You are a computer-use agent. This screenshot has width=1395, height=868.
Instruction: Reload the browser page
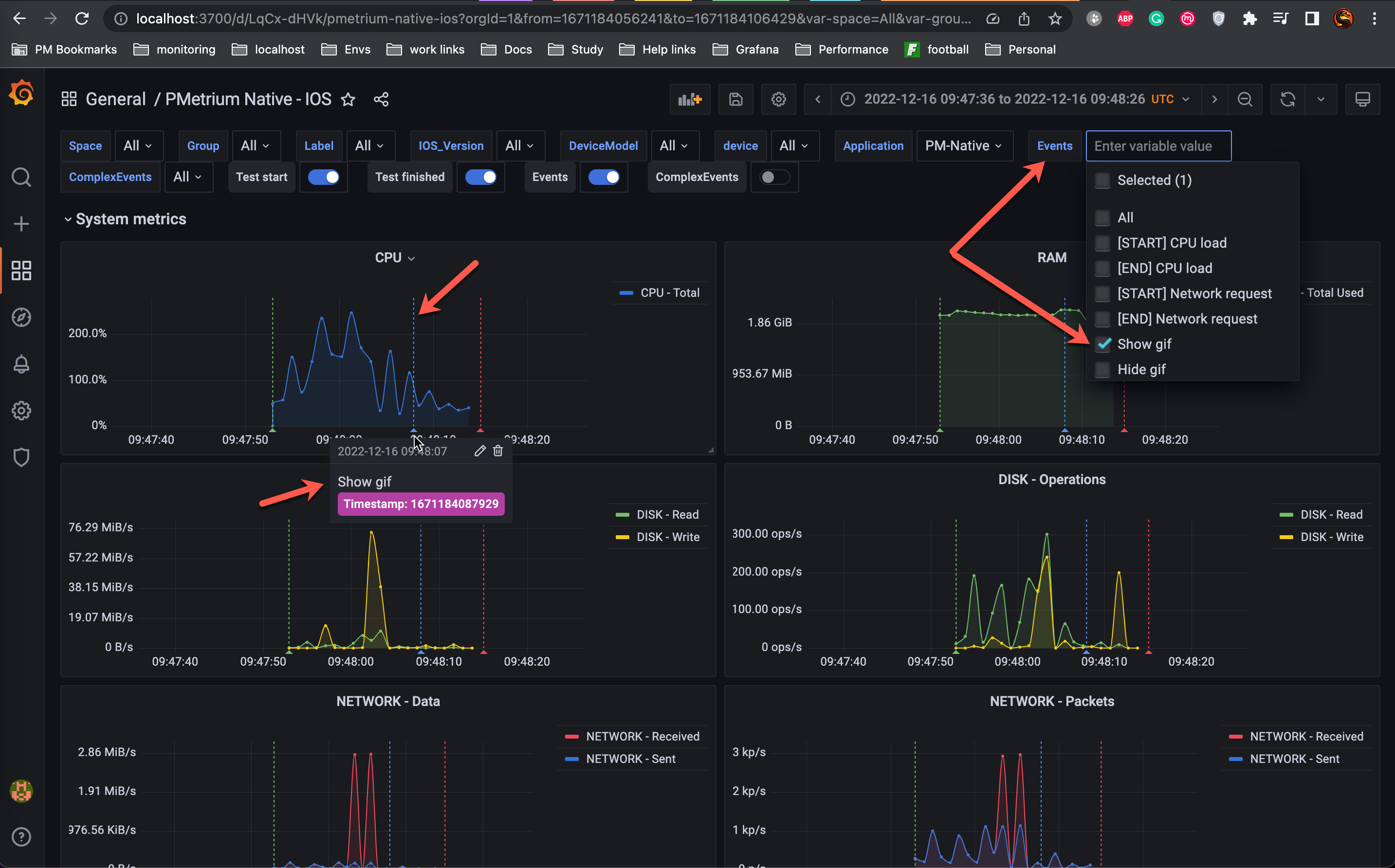tap(82, 19)
